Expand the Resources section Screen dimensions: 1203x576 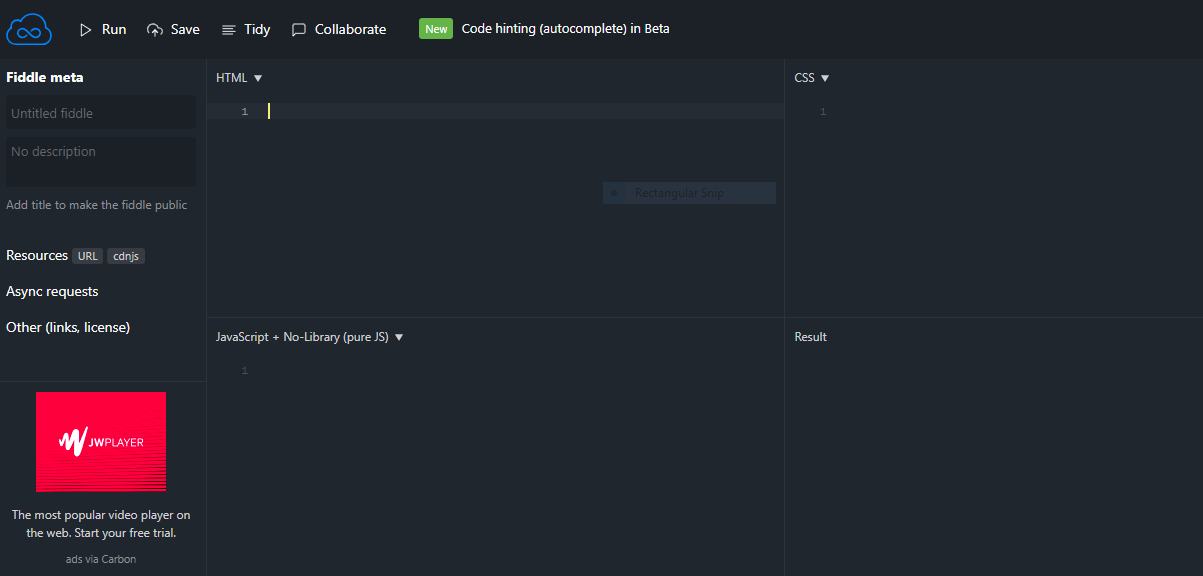(37, 255)
